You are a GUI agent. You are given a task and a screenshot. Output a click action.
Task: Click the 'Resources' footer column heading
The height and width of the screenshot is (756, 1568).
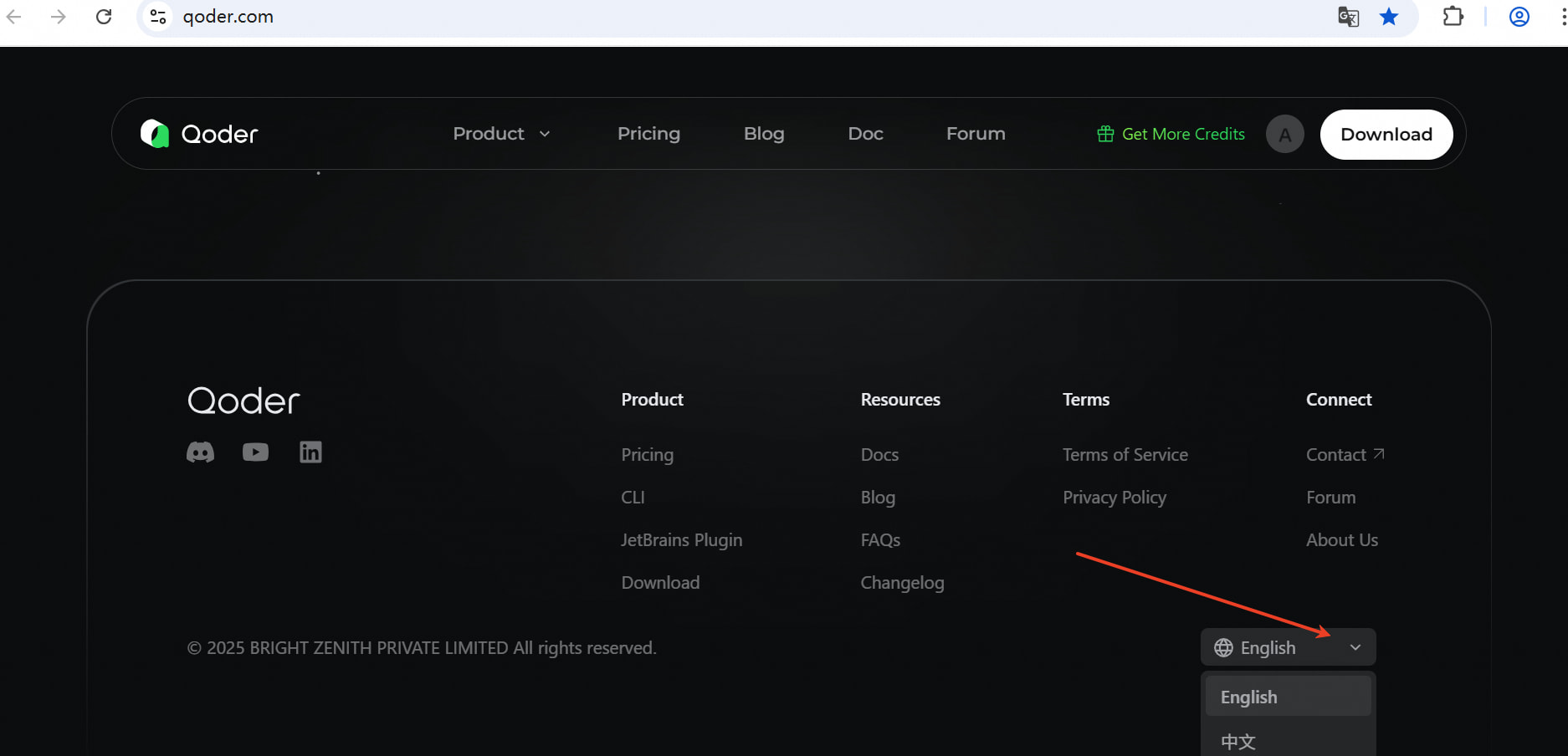click(900, 400)
